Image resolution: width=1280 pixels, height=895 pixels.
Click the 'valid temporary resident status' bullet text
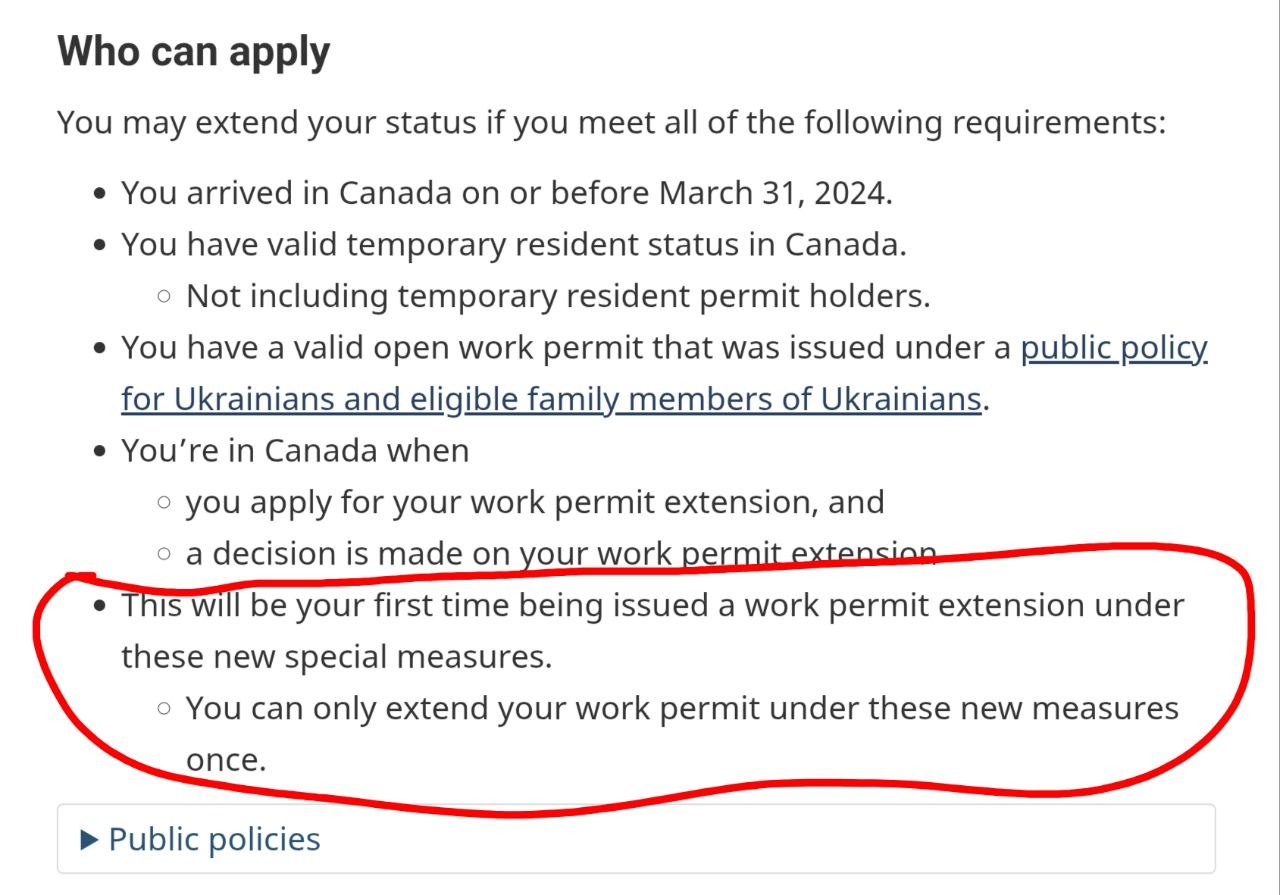pyautogui.click(x=514, y=245)
